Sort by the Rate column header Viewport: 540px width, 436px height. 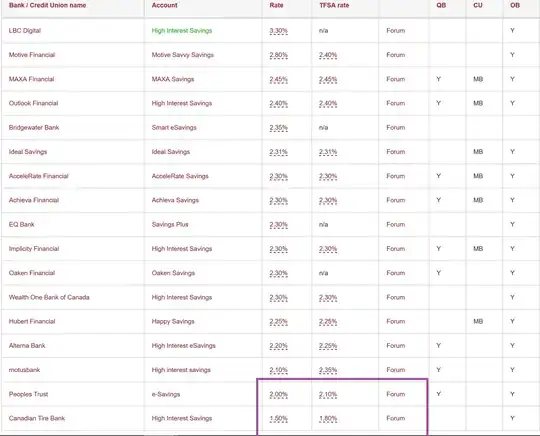(276, 5)
